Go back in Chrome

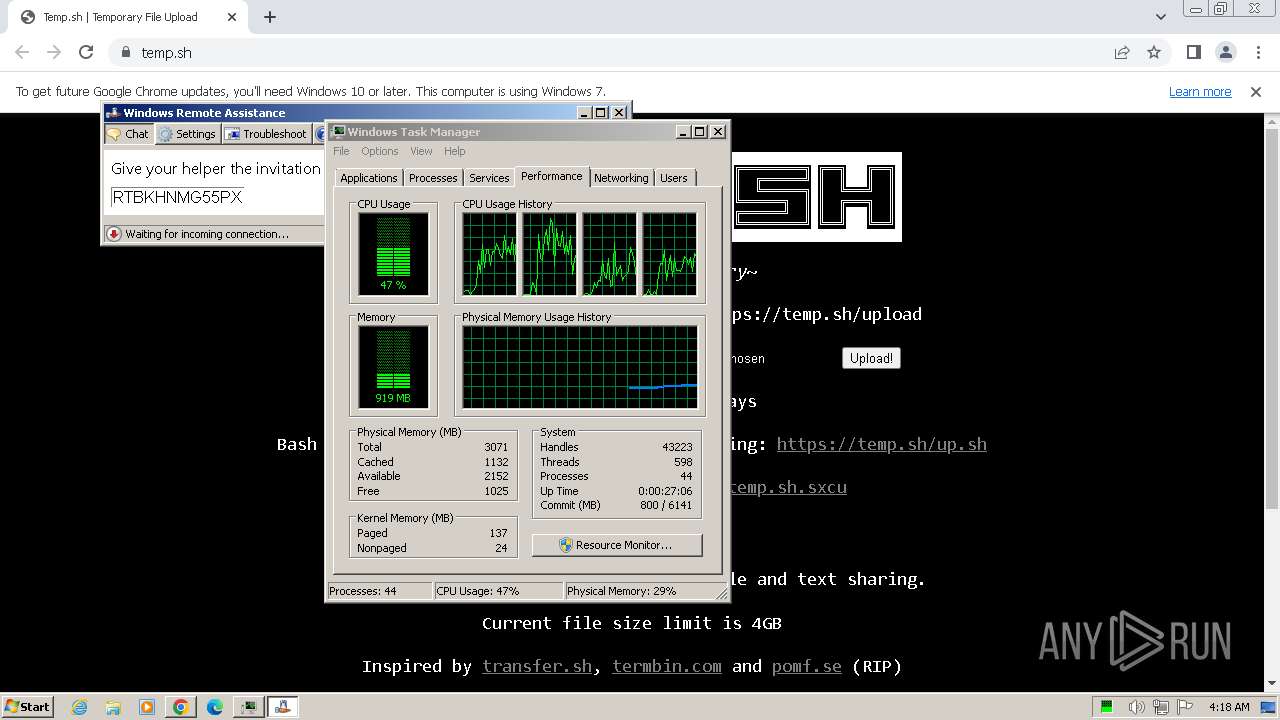click(22, 53)
